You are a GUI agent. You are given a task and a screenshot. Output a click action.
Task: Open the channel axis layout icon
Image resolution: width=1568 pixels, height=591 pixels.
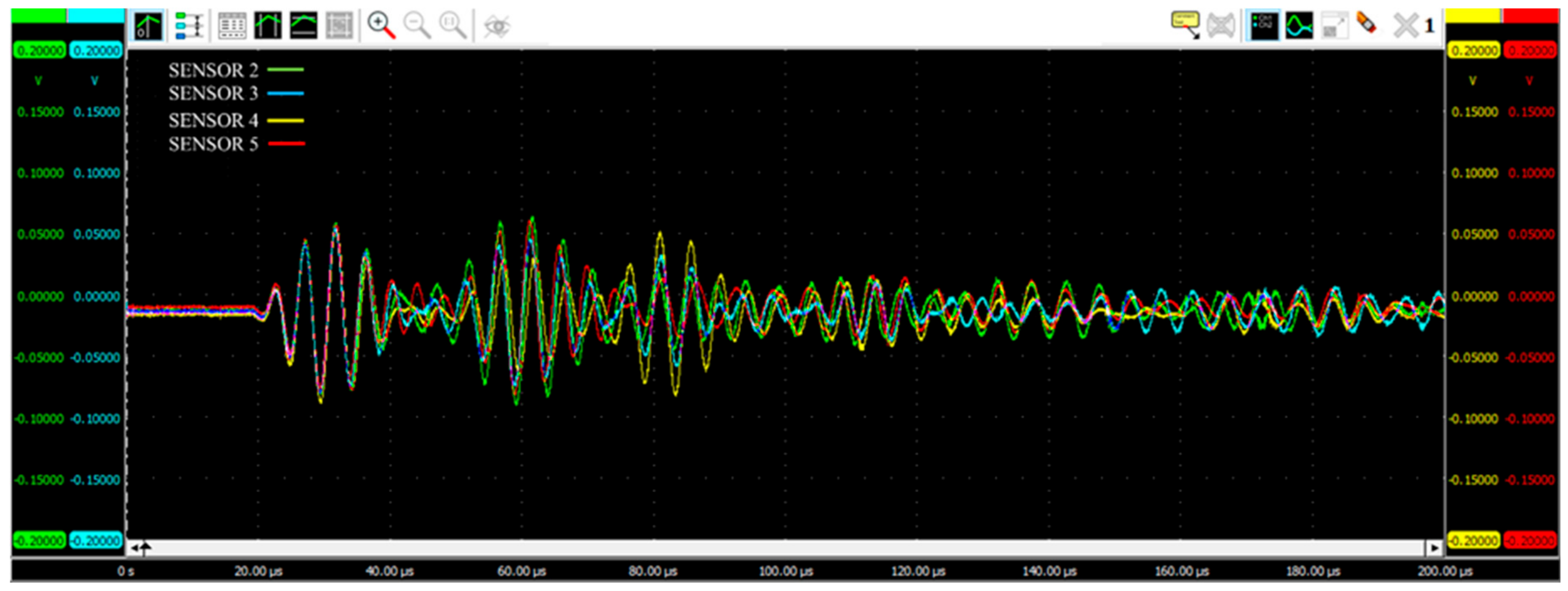[x=189, y=26]
